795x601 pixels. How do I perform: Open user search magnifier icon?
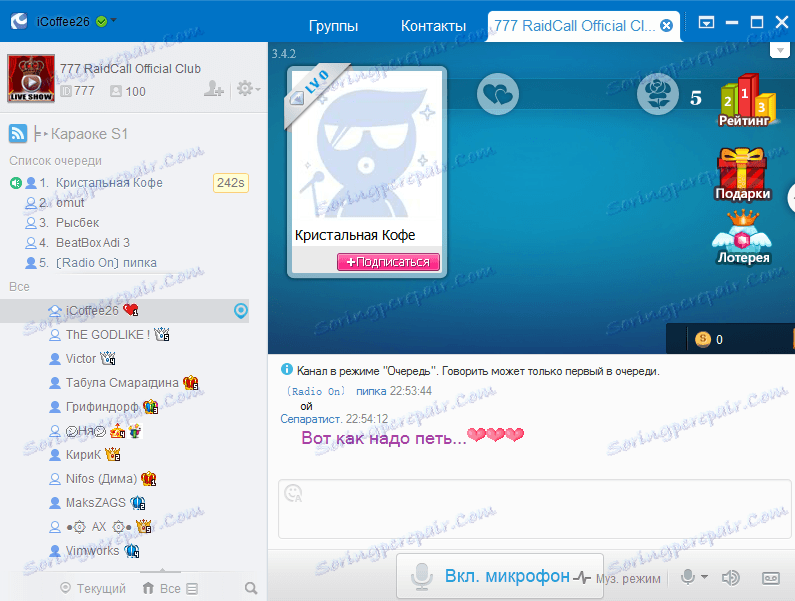tap(250, 588)
